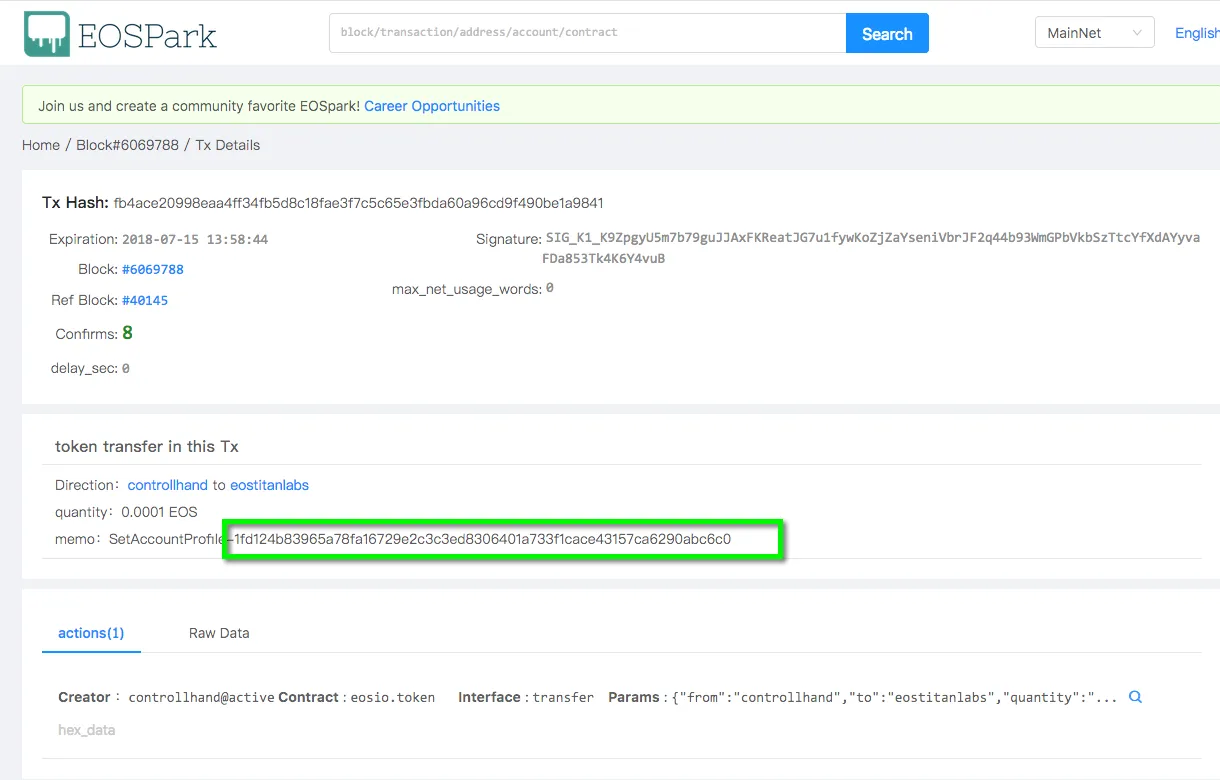Open block link #6069788
The image size is (1220, 780).
(x=153, y=270)
